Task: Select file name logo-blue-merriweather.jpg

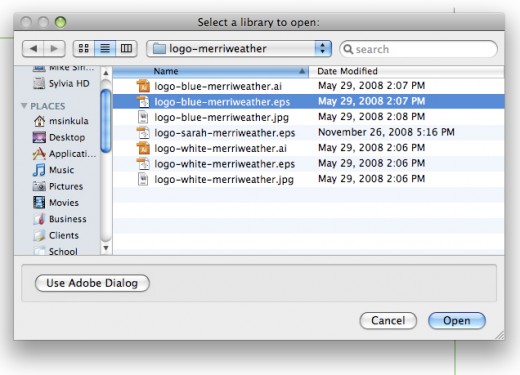Action: (221, 117)
